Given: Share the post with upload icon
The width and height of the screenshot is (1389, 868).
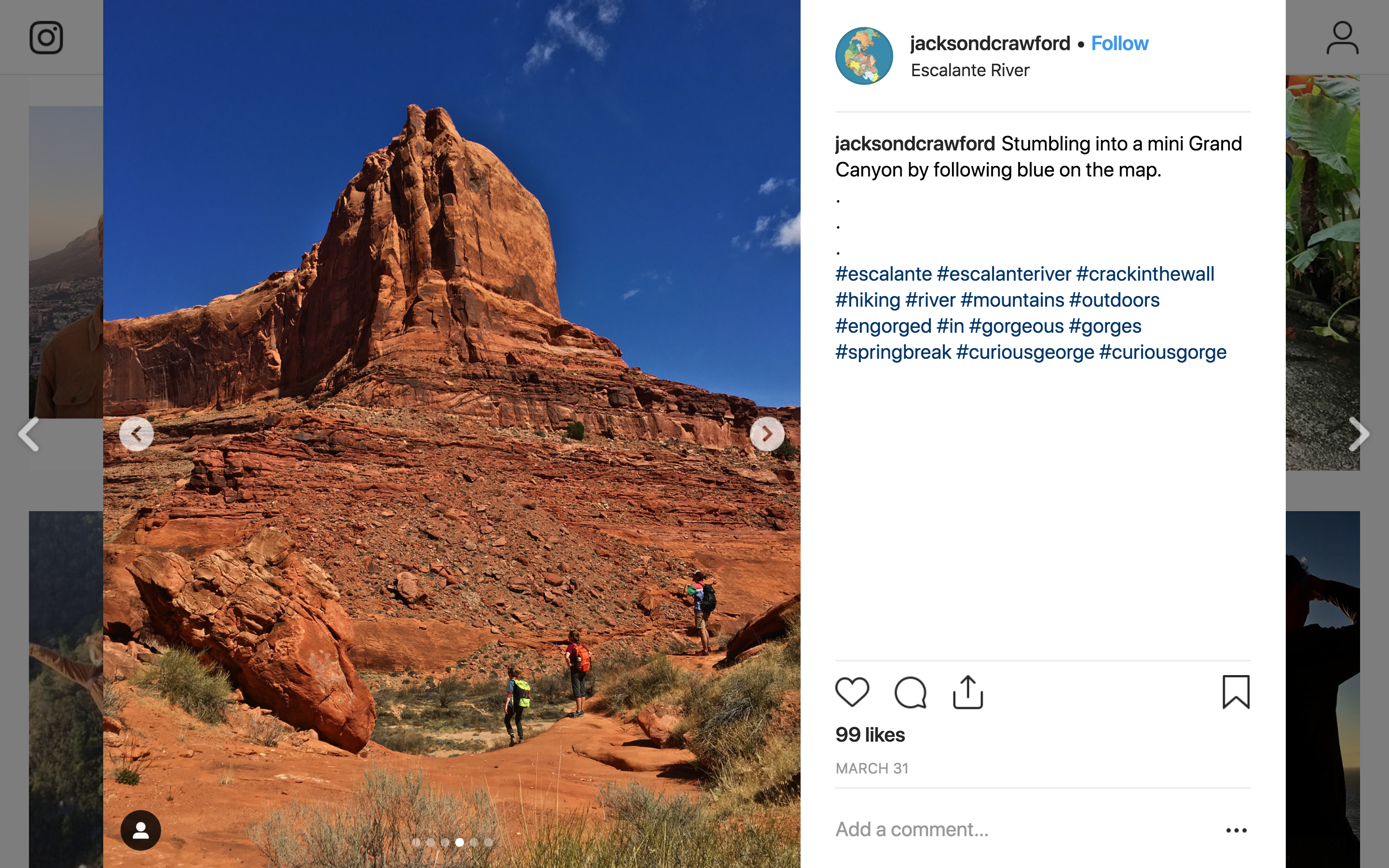Looking at the screenshot, I should tap(967, 692).
